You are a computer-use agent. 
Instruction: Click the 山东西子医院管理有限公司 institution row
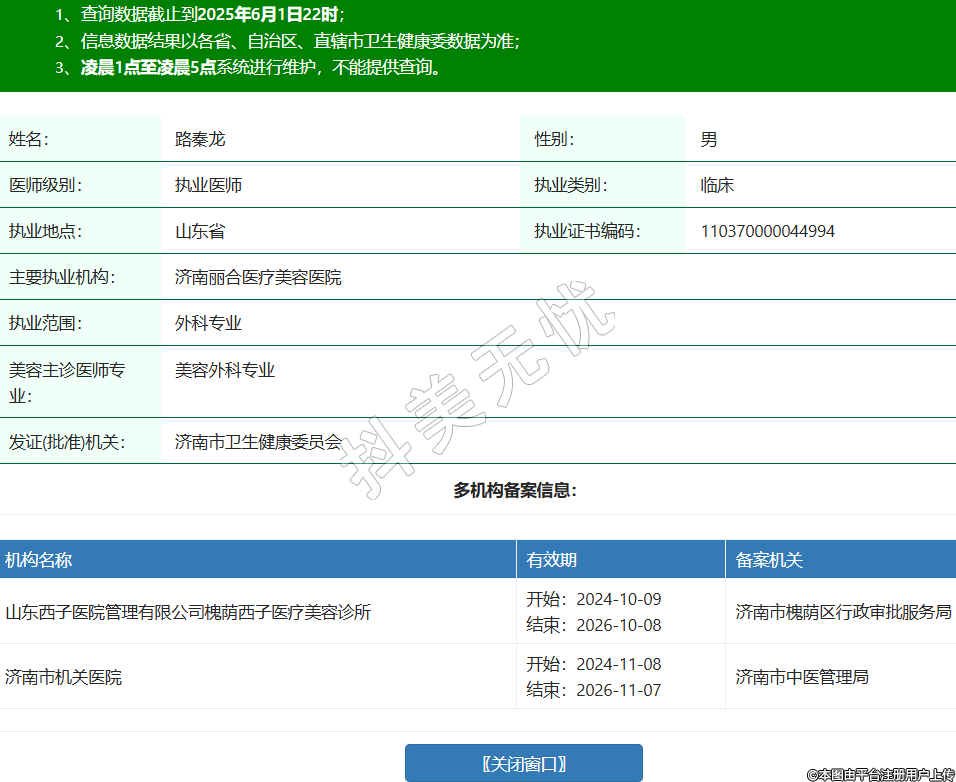tap(188, 612)
